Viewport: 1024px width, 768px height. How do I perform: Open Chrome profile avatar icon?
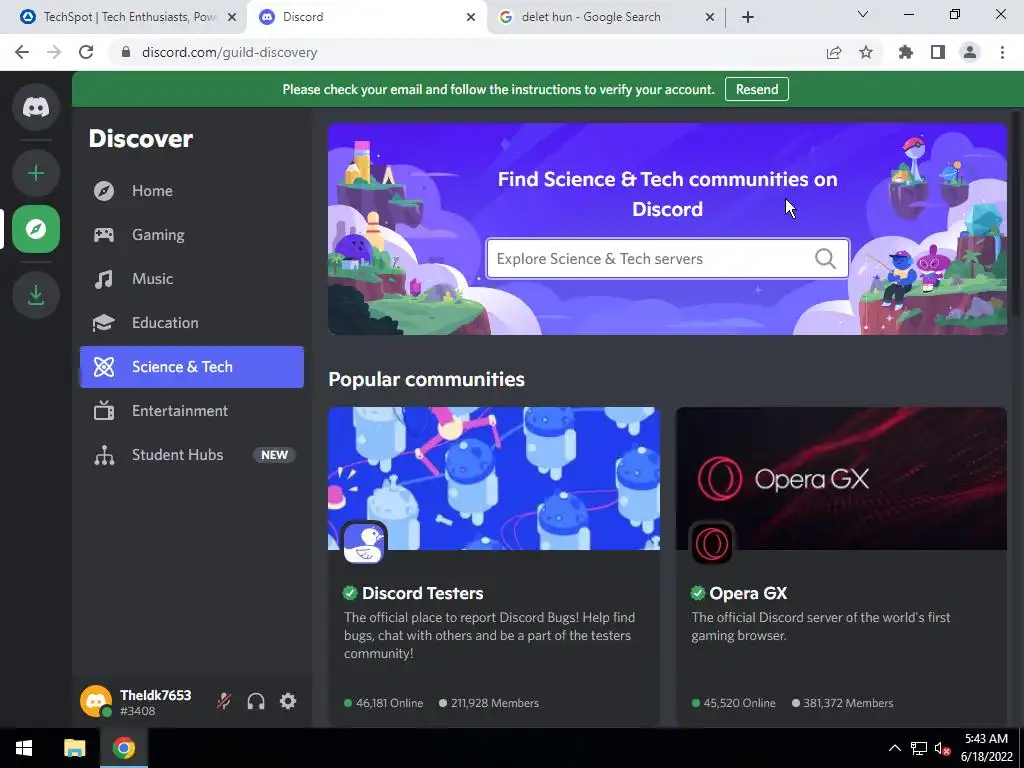[970, 52]
